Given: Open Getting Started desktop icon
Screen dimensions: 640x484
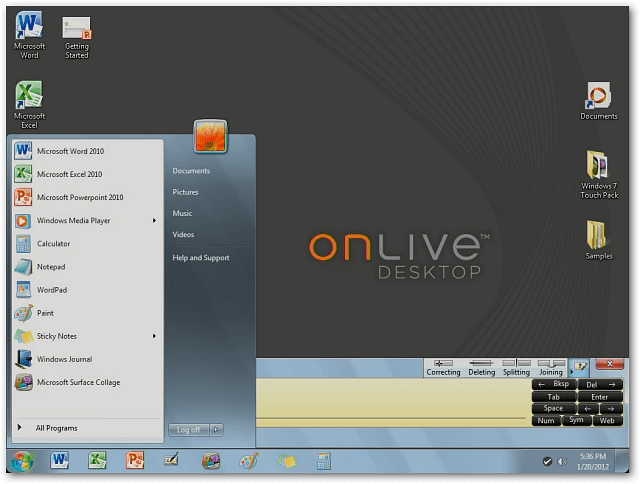Looking at the screenshot, I should coord(77,38).
